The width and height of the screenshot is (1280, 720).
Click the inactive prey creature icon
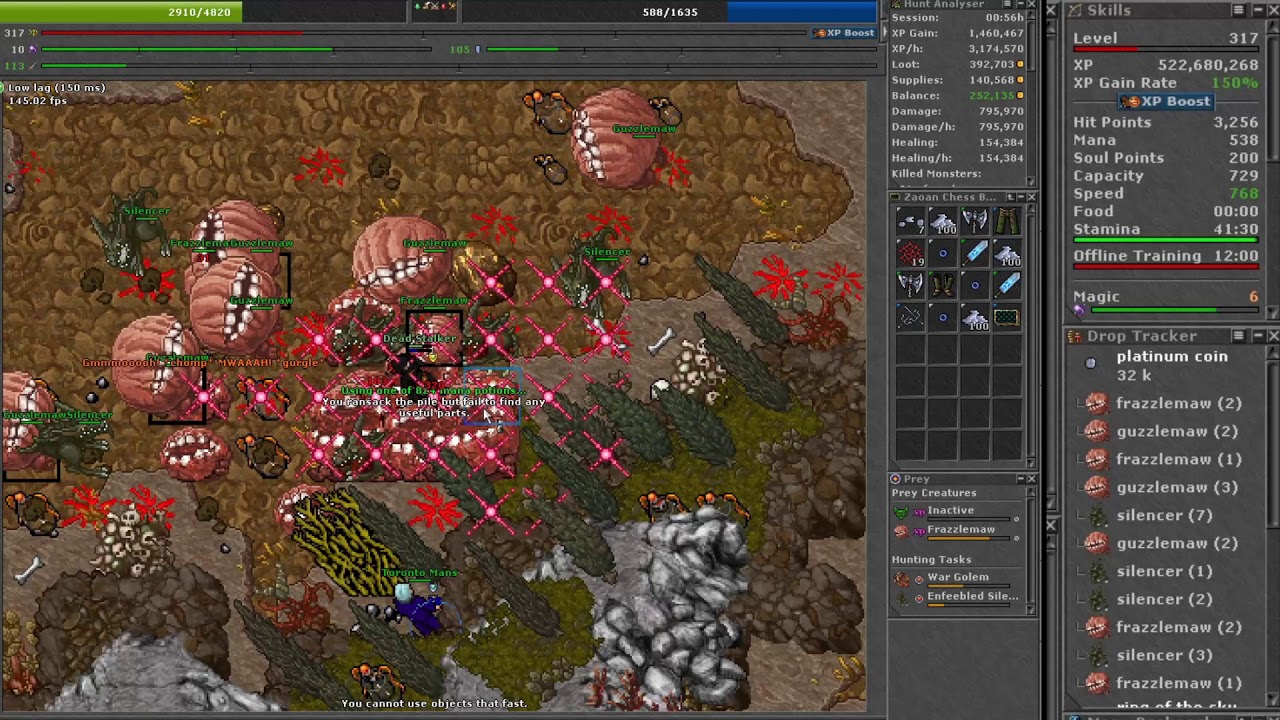(x=901, y=512)
